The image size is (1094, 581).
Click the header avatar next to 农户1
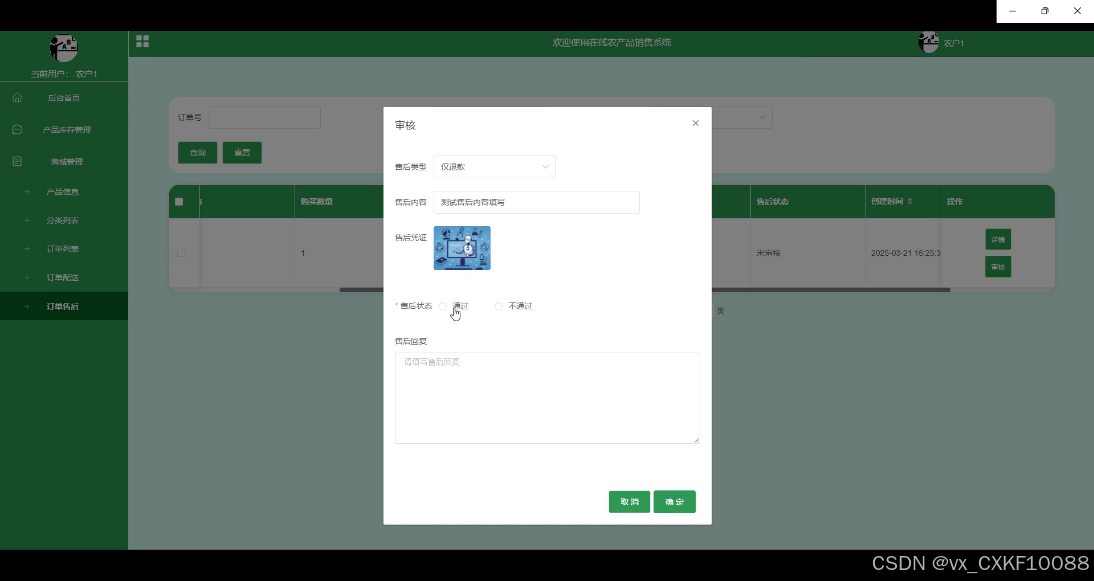pos(929,43)
